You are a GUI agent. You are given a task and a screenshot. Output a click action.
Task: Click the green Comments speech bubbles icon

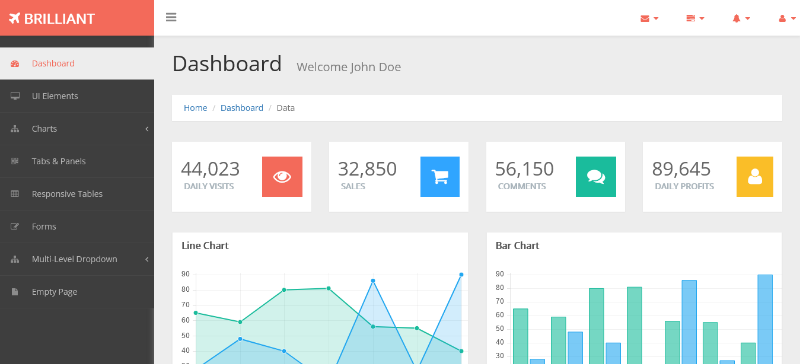pyautogui.click(x=596, y=177)
